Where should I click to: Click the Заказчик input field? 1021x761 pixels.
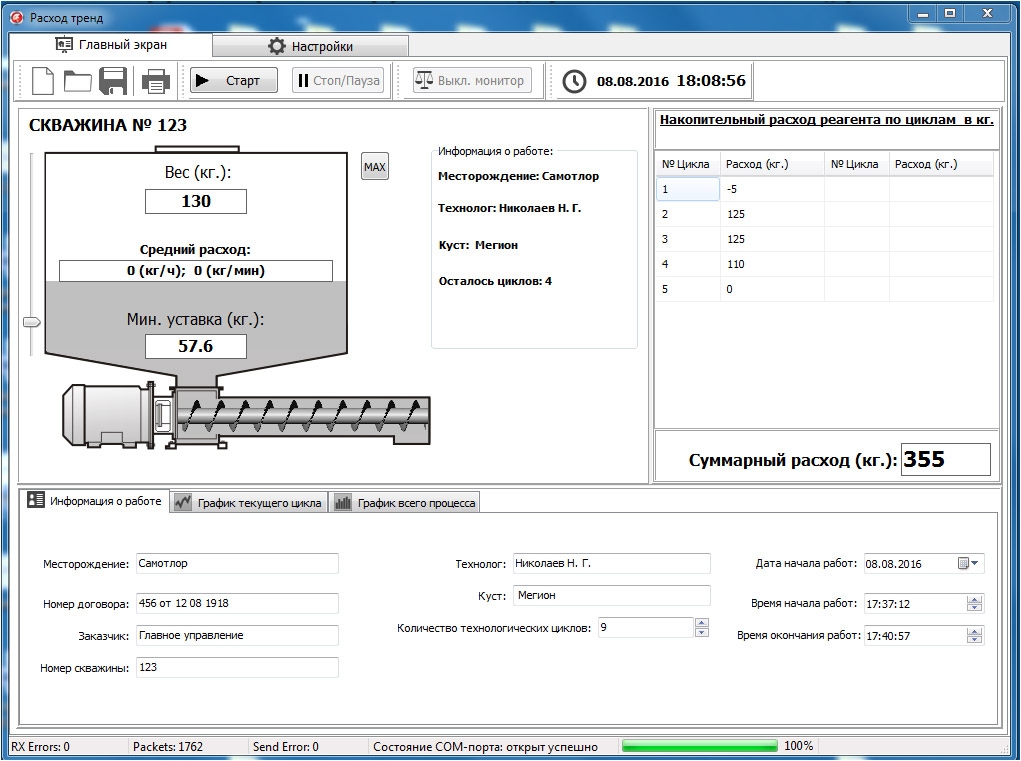pyautogui.click(x=237, y=635)
